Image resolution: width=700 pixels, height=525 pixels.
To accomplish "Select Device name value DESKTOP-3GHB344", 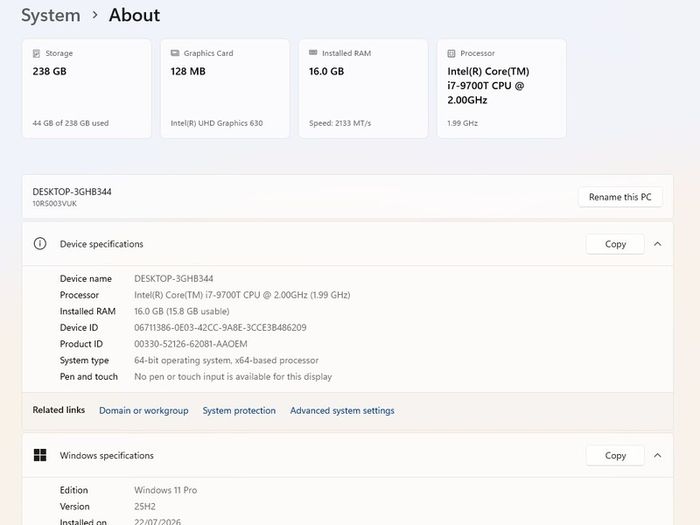I will point(174,279).
